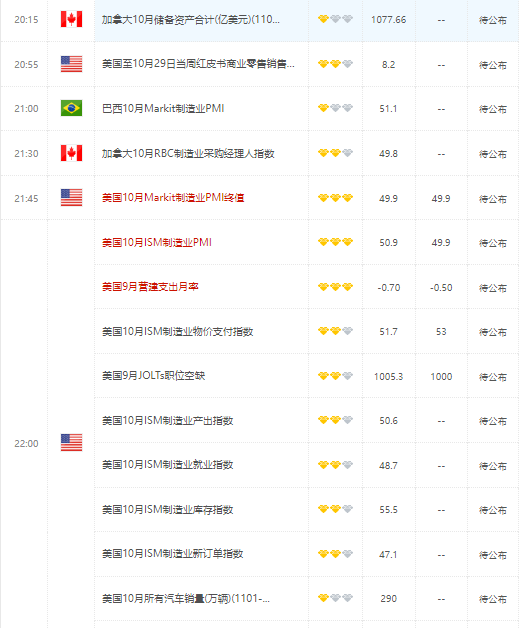519x628 pixels.
Task: Click previous value 51.7
Action: pos(388,332)
